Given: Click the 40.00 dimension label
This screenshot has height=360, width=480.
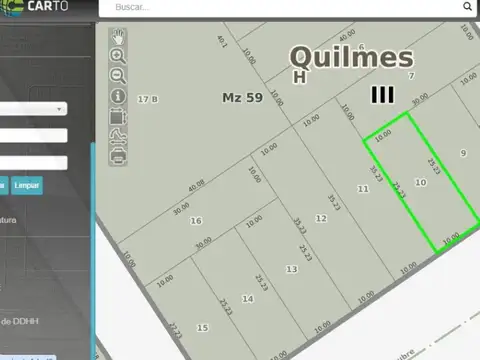Looking at the screenshot, I should tap(347, 35).
